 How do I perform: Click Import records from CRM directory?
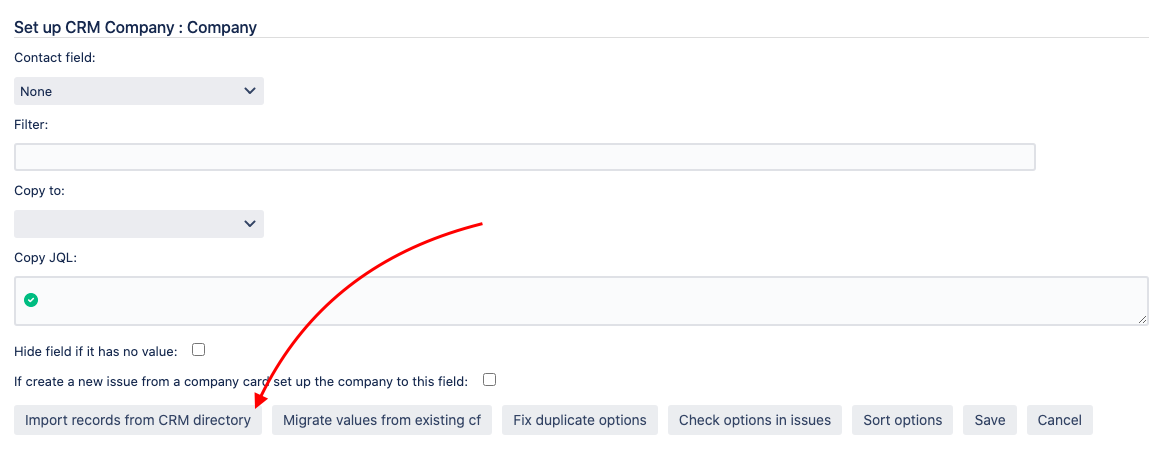point(138,420)
